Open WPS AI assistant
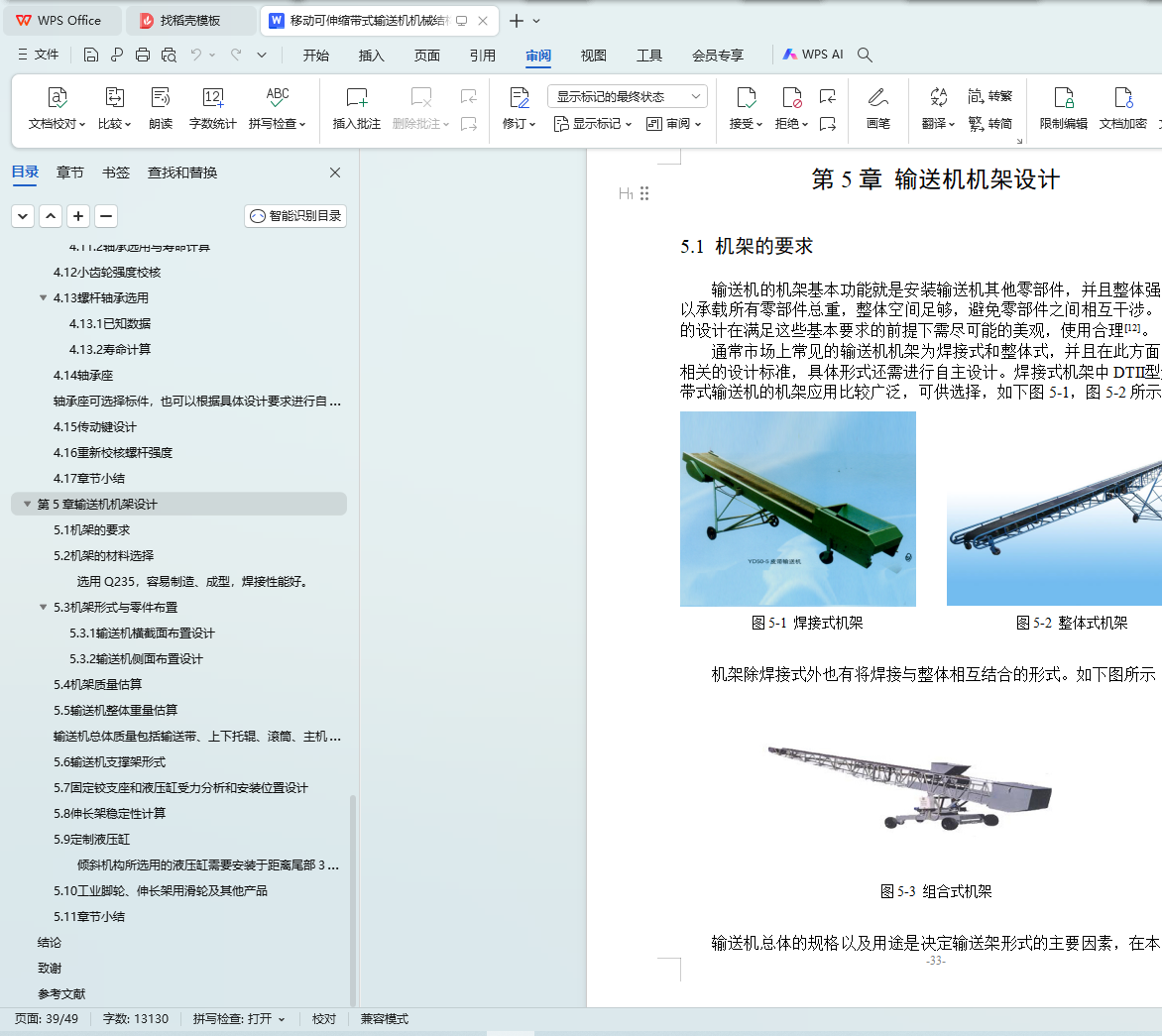This screenshot has height=1036, width=1162. coord(813,55)
